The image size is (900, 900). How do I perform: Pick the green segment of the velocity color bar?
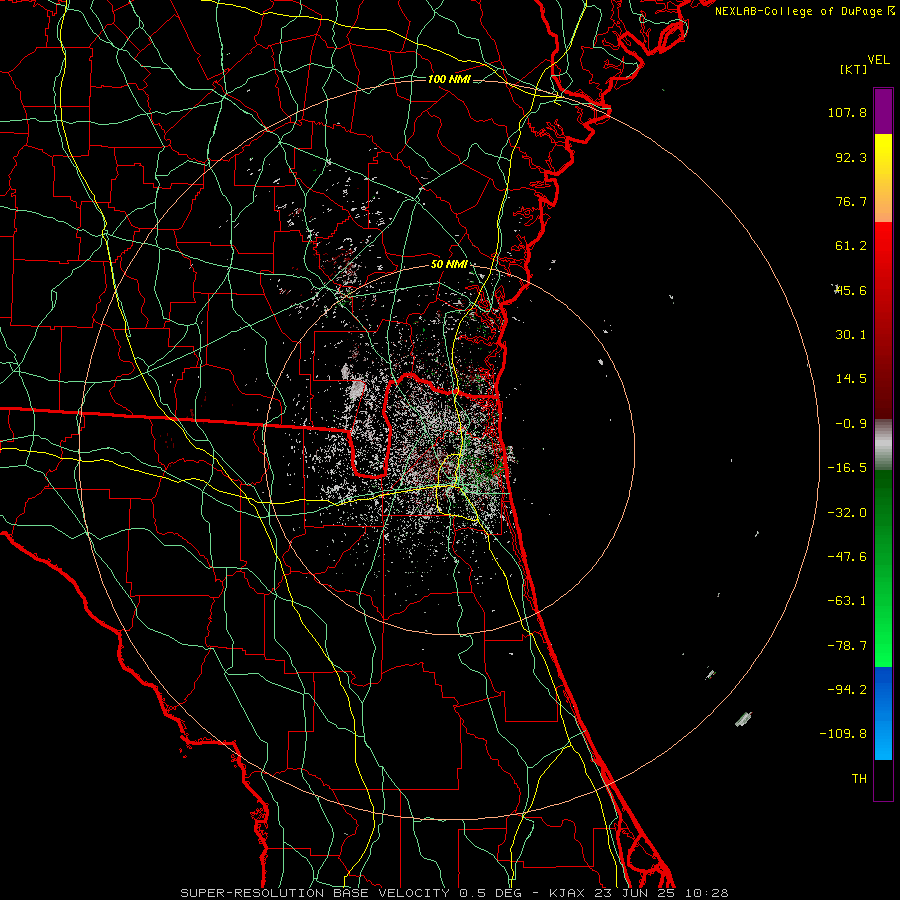(x=883, y=568)
